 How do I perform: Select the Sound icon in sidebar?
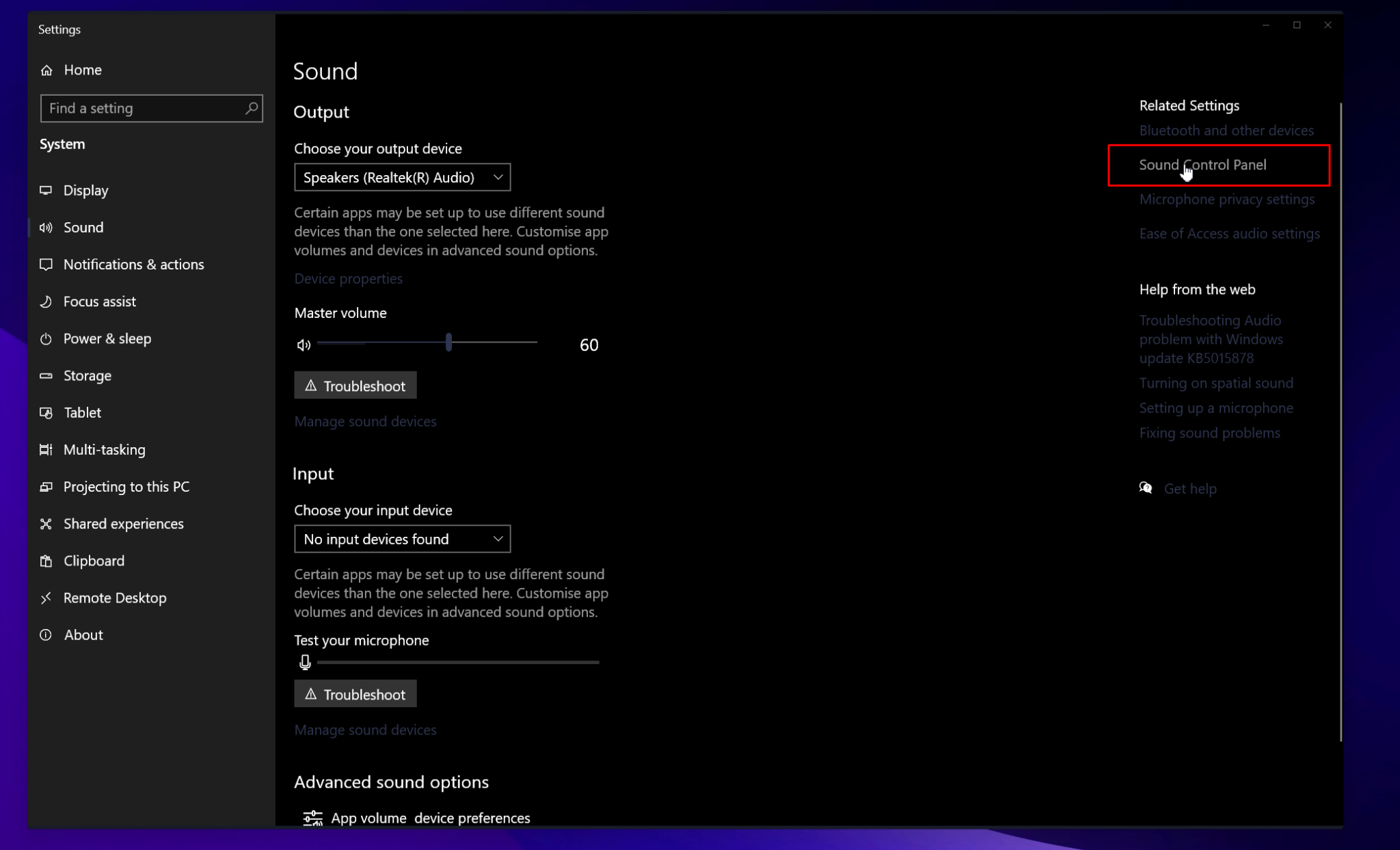click(46, 228)
